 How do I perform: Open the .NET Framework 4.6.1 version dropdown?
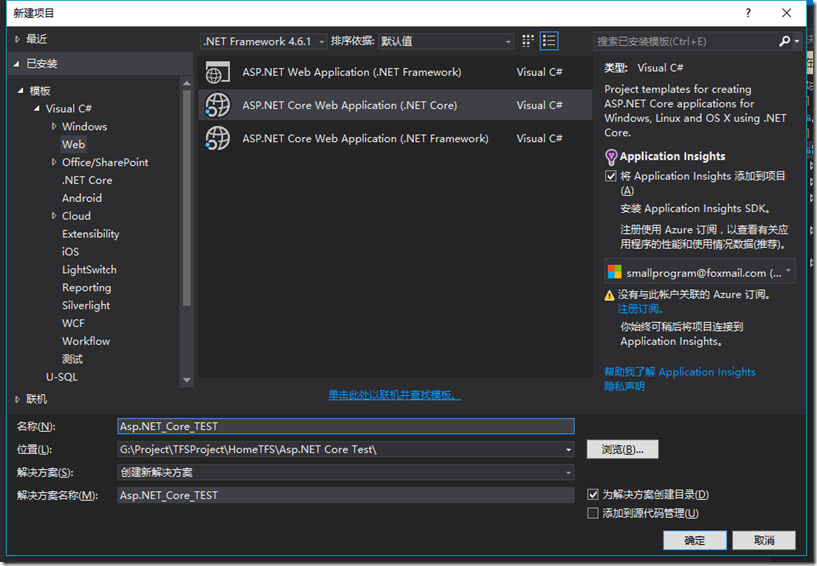click(264, 41)
